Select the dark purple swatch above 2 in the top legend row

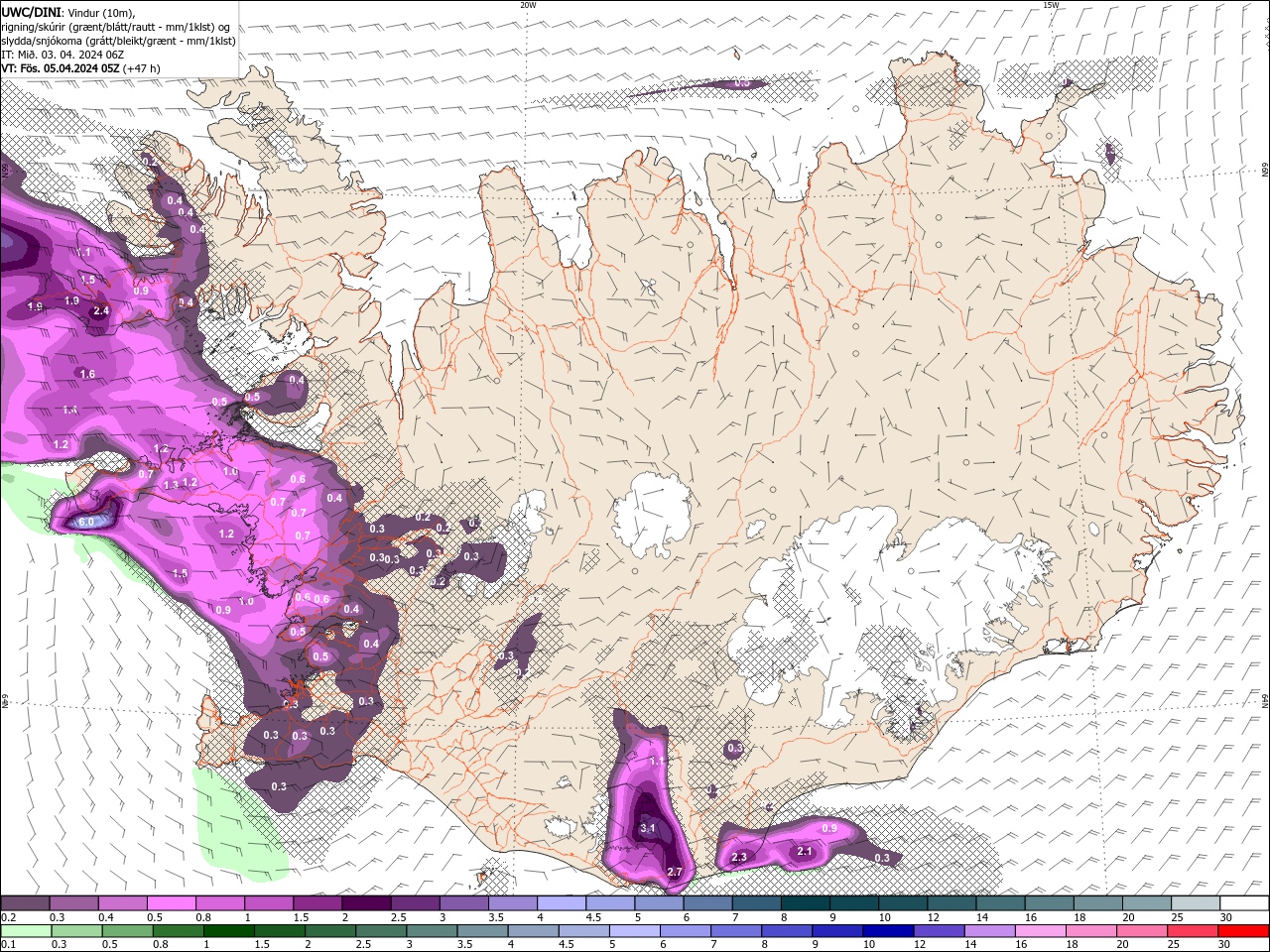click(x=365, y=903)
